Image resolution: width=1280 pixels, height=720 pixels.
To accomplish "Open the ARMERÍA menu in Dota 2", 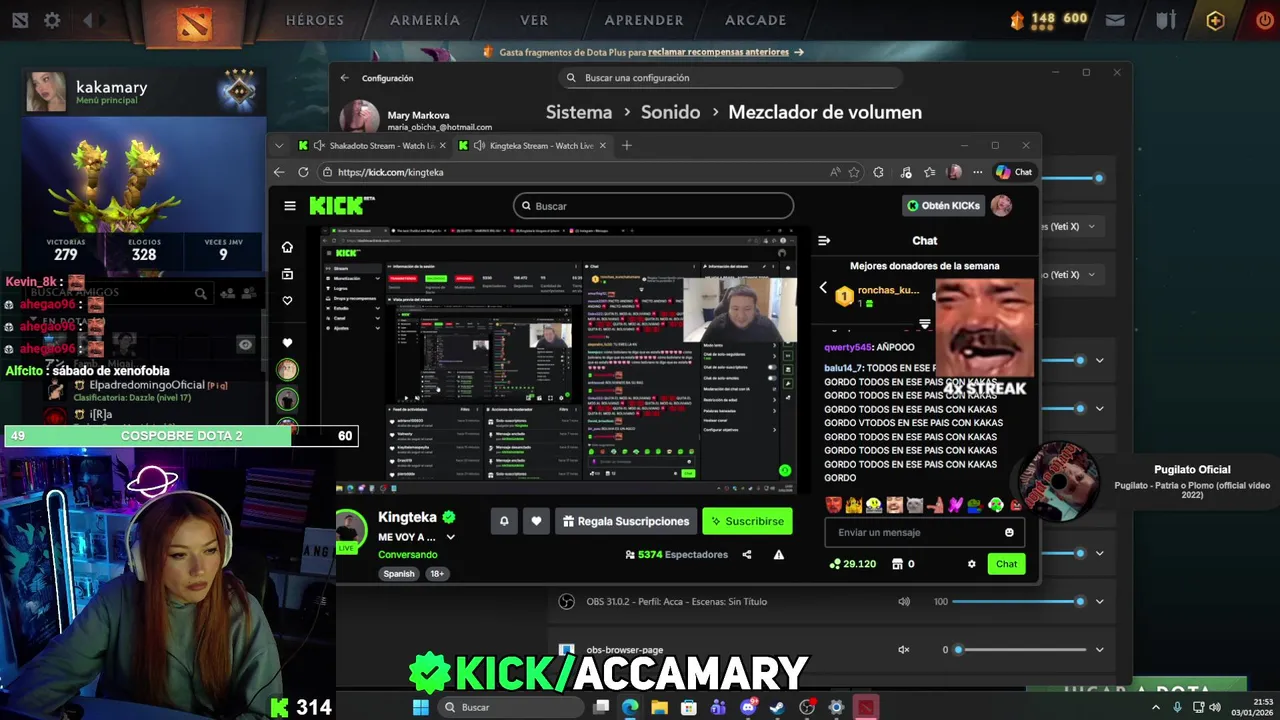I will 425,20.
